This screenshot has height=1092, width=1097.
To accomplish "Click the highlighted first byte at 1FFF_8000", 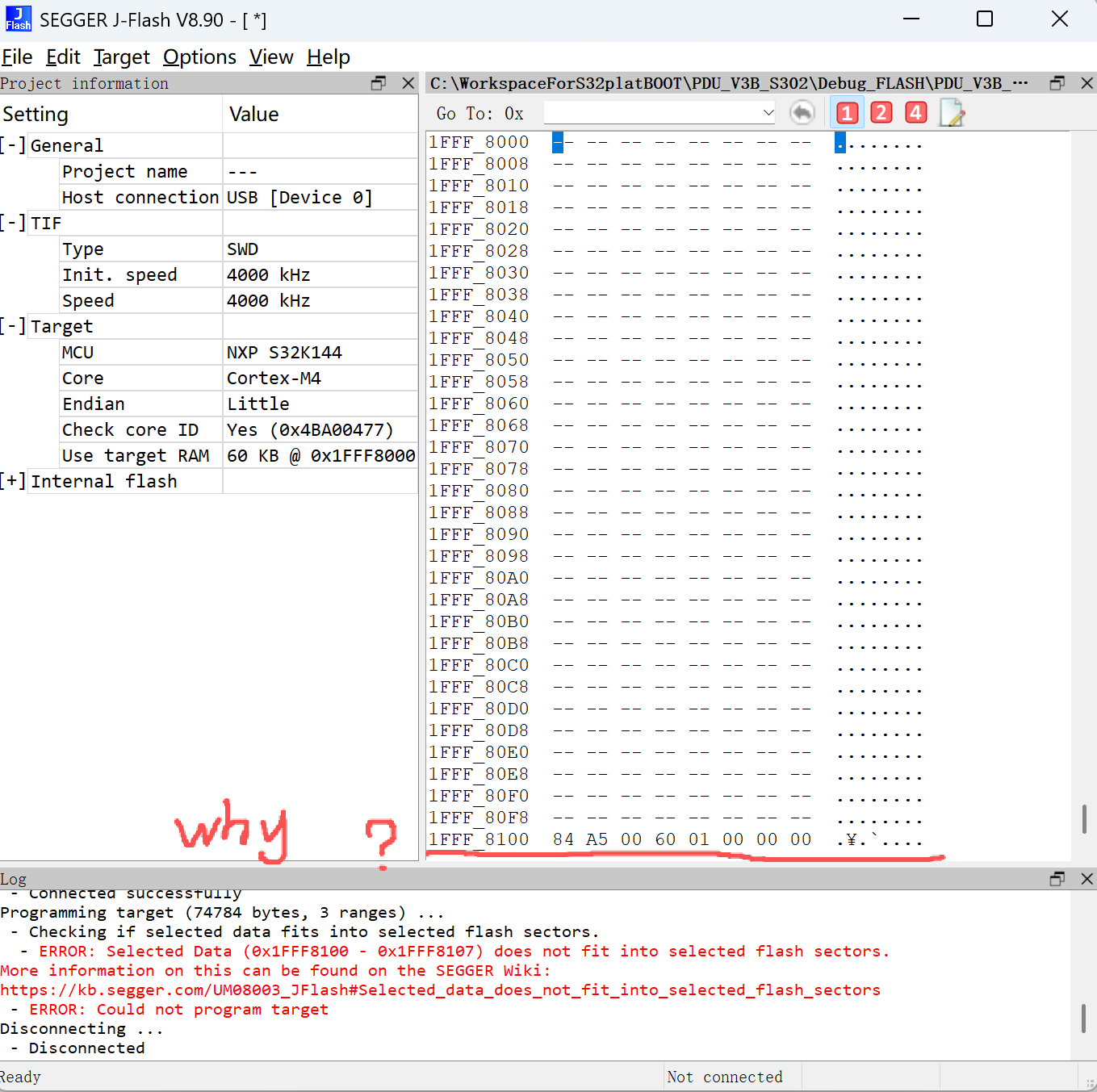I will click(x=563, y=142).
